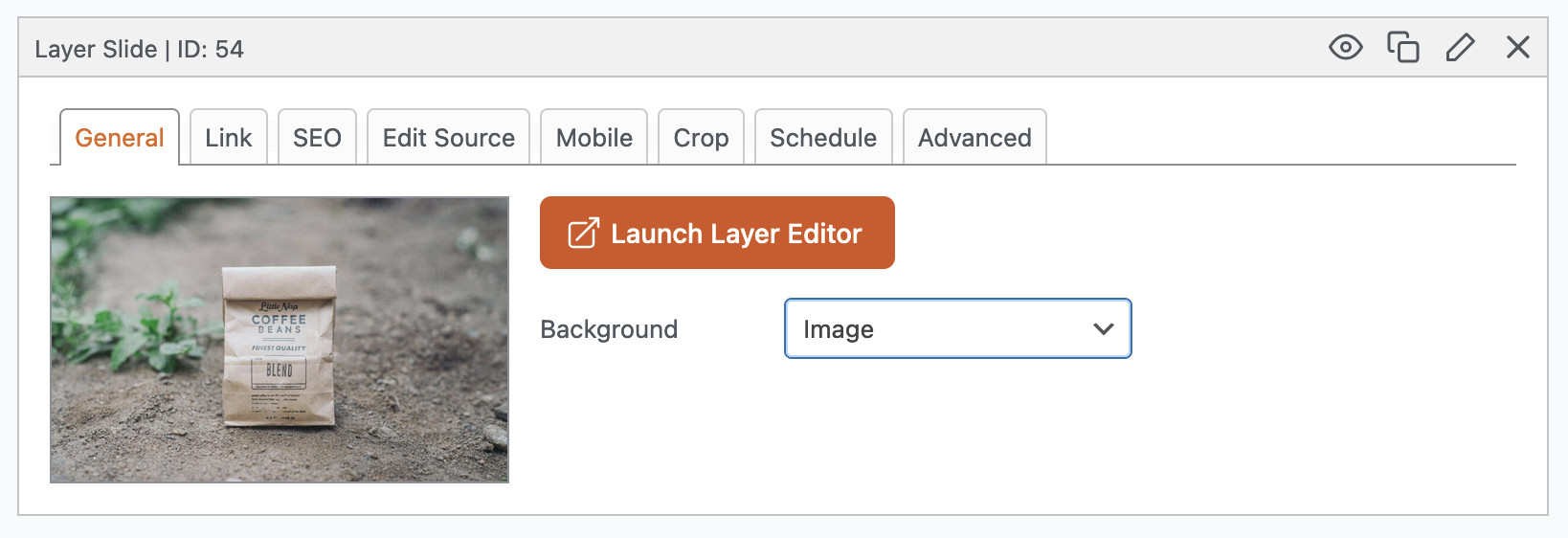Open the Mobile tab
The image size is (1568, 538).
[594, 138]
